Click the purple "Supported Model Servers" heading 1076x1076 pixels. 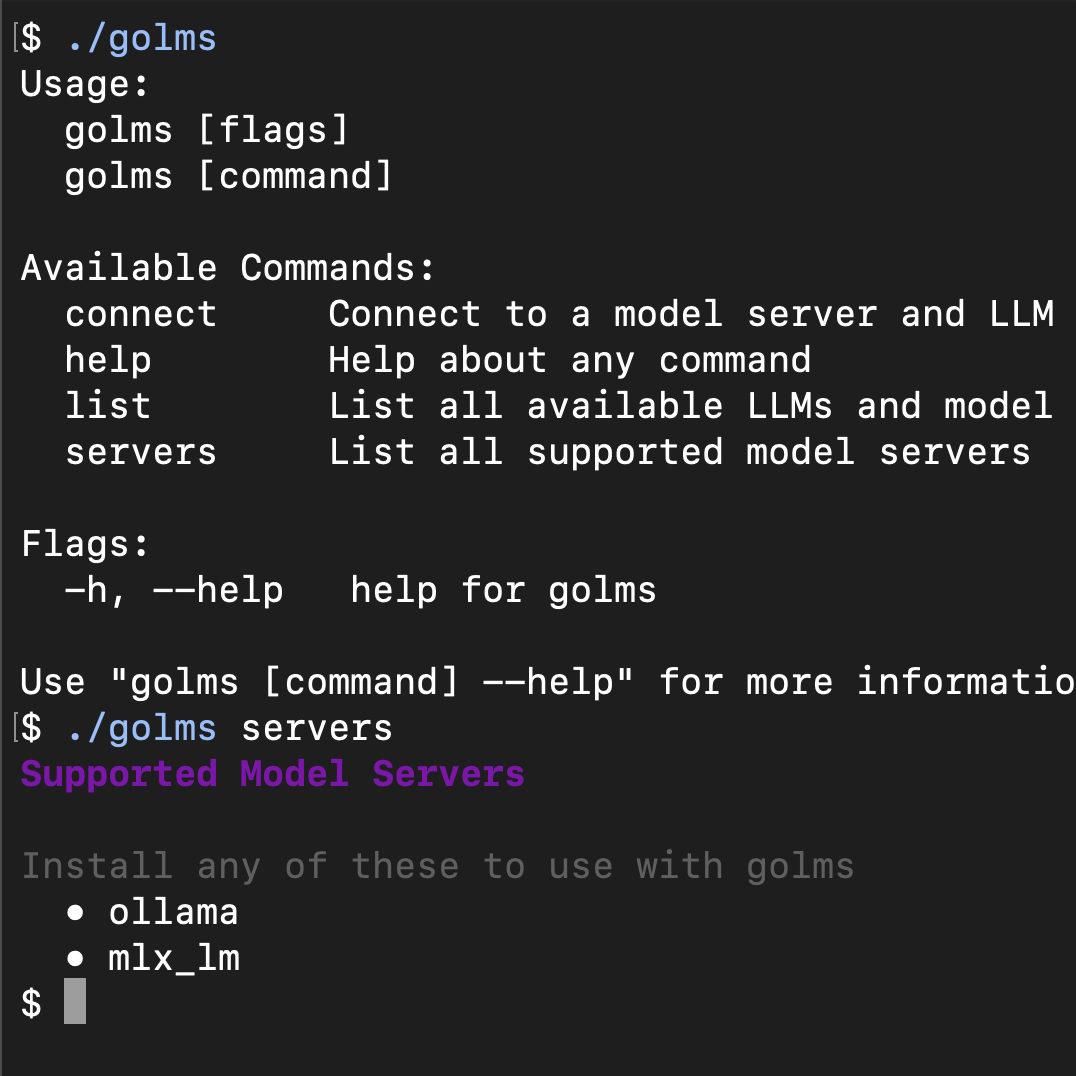click(x=272, y=774)
